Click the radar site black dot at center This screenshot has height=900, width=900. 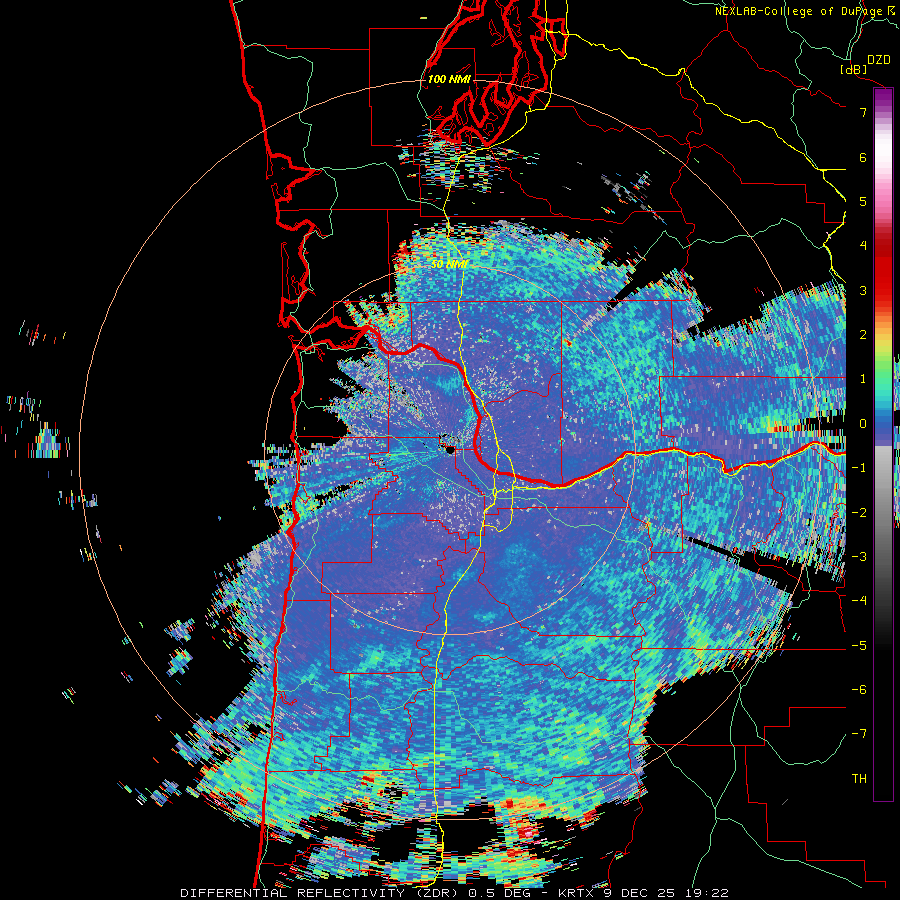click(x=449, y=449)
